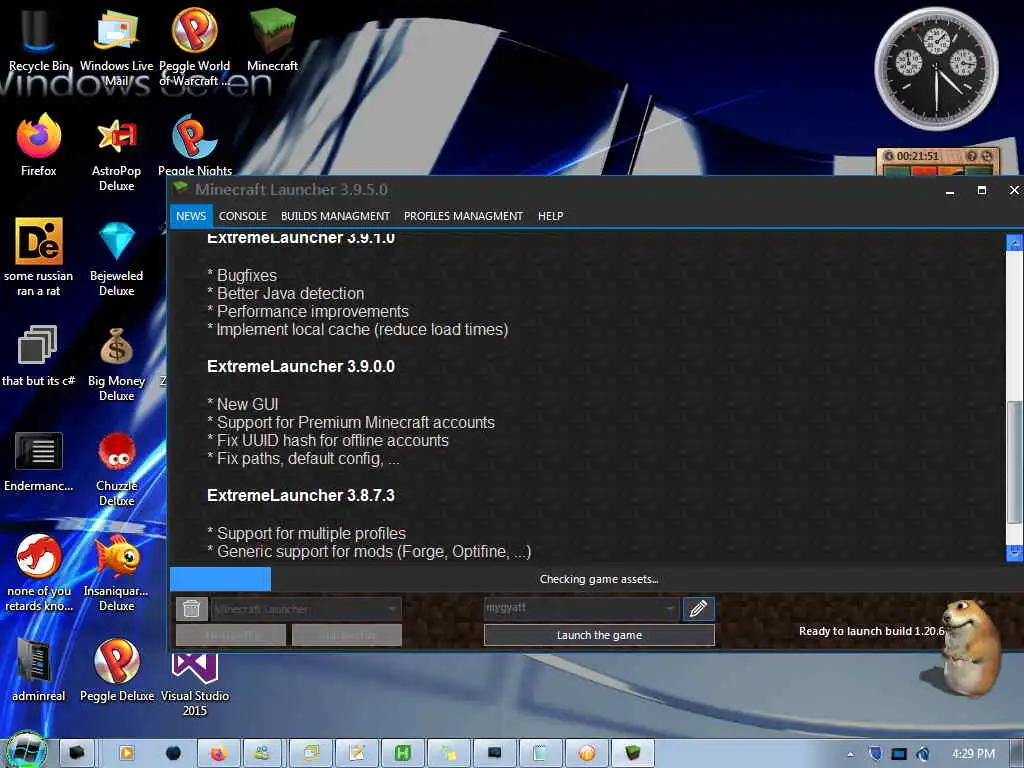Viewport: 1024px width, 768px height.
Task: Select the Peggle Deluxe desktop icon
Action: (116, 670)
